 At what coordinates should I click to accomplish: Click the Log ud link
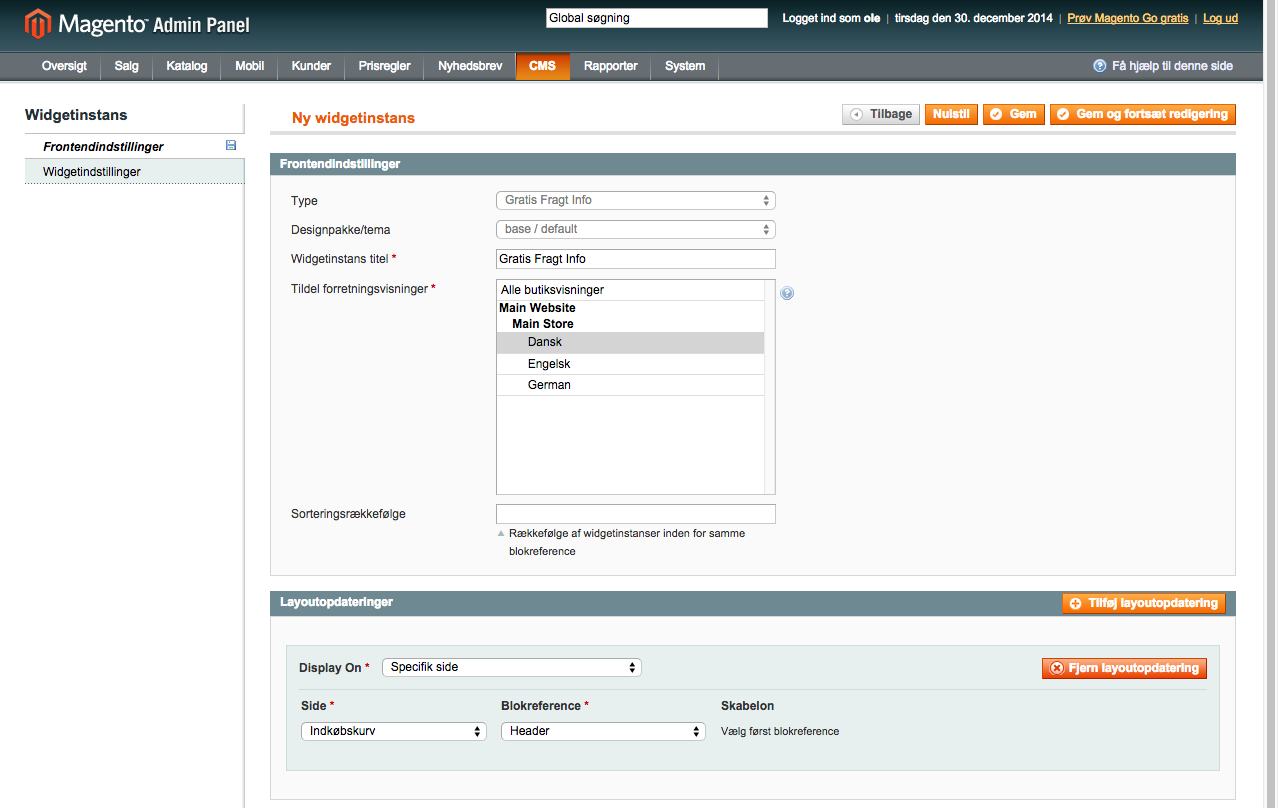[1220, 18]
